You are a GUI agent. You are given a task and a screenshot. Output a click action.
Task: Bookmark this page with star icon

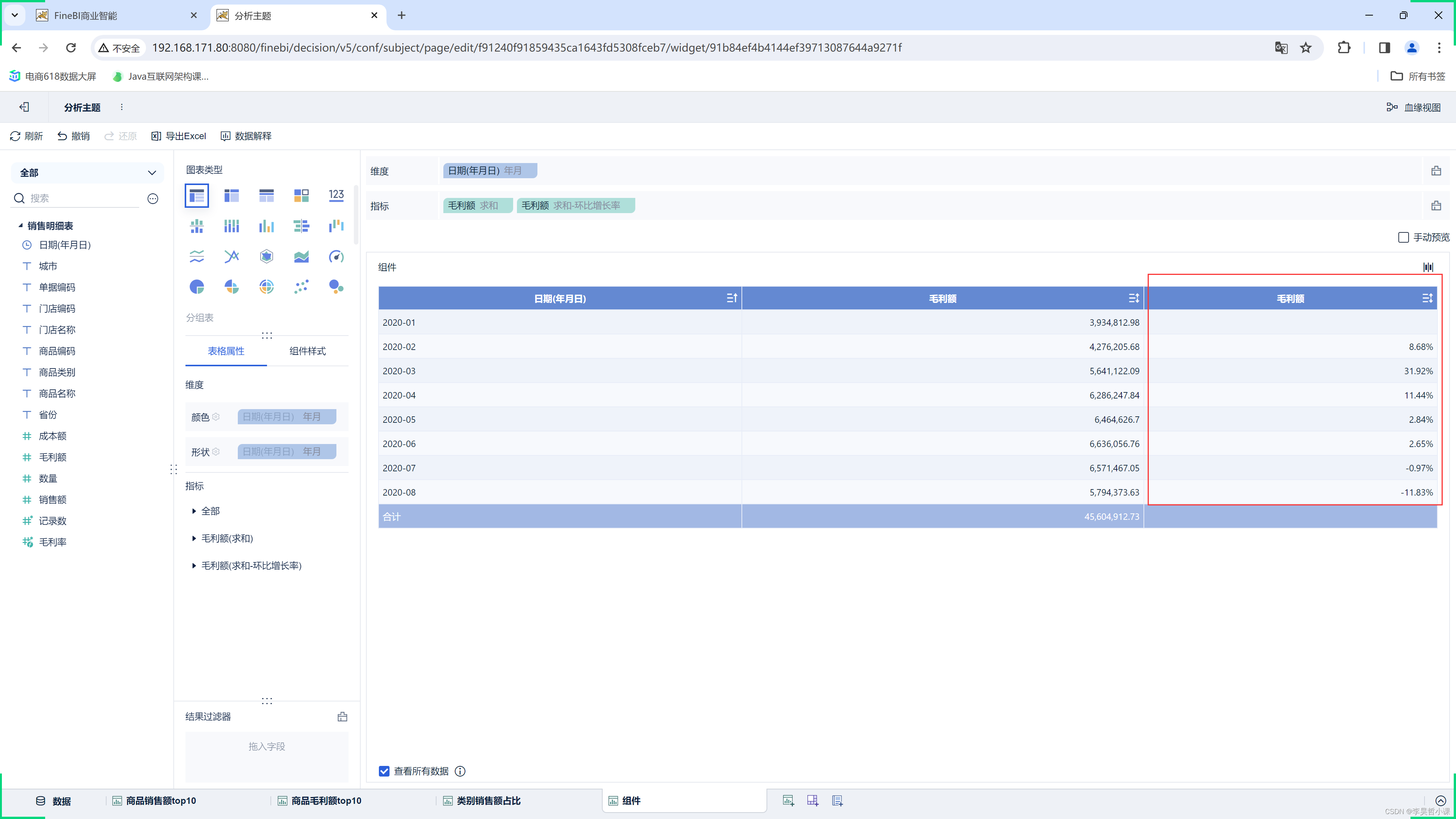point(1306,47)
